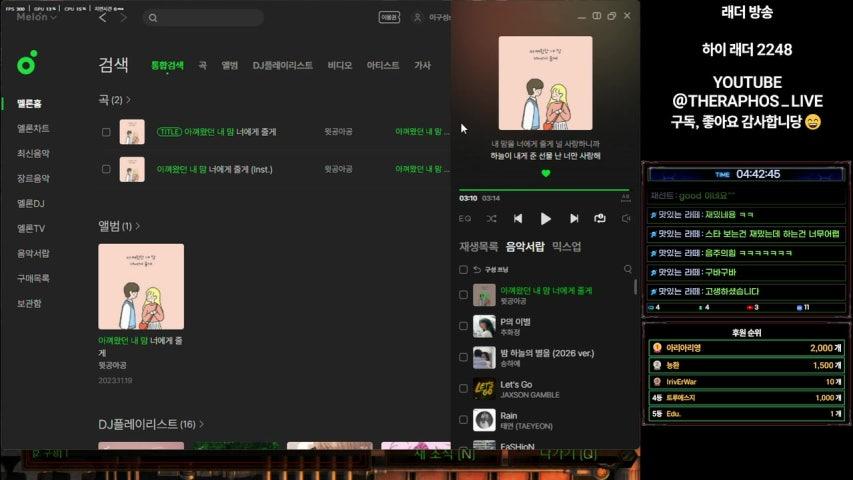
Task: Click the back arrow beside 구성 list title
Action: point(477,269)
